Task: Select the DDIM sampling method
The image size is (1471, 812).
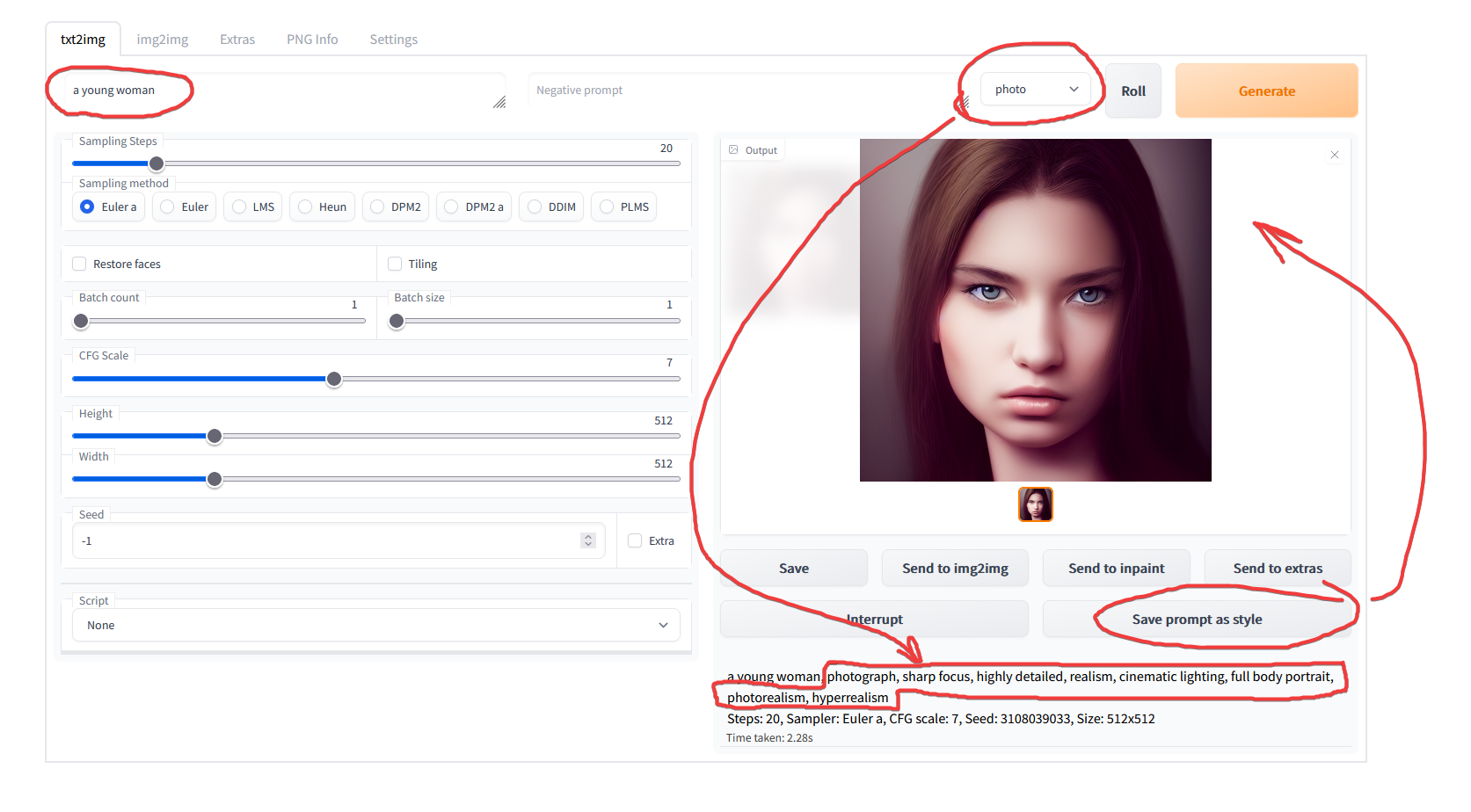Action: [551, 207]
